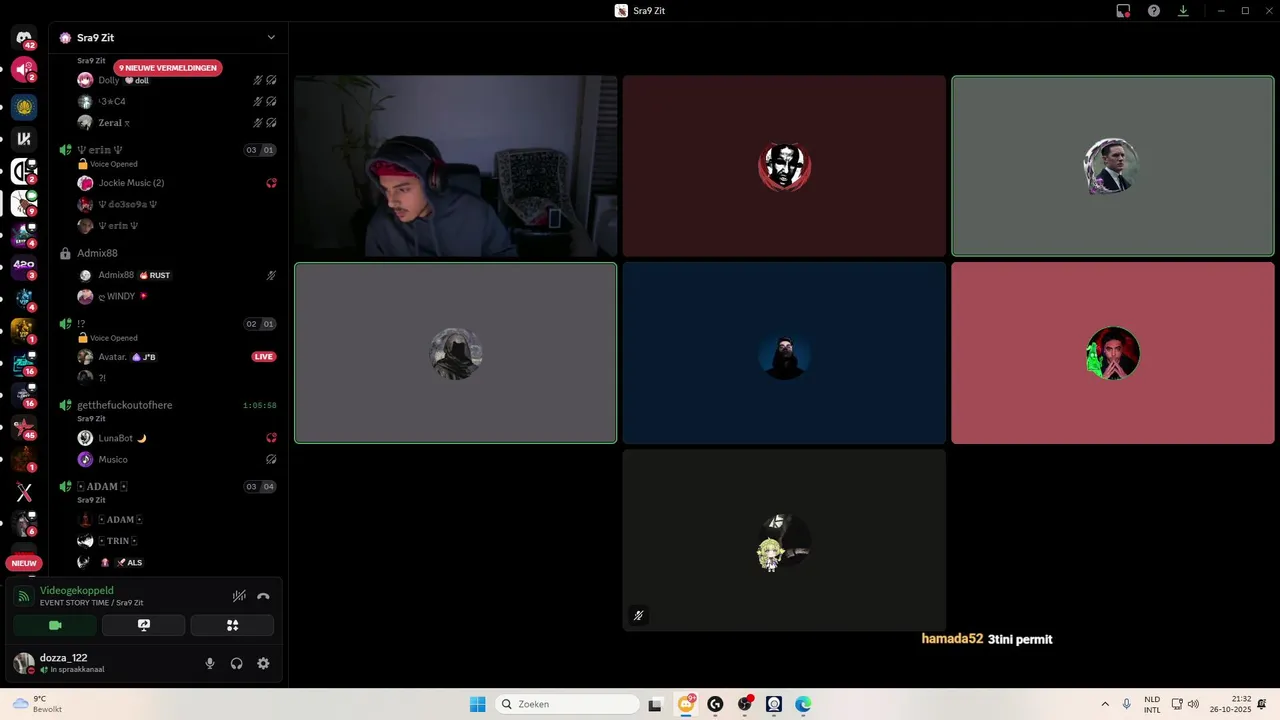This screenshot has width=1280, height=720.
Task: Focus the dark-blue hooded avatar tile
Action: [x=784, y=353]
